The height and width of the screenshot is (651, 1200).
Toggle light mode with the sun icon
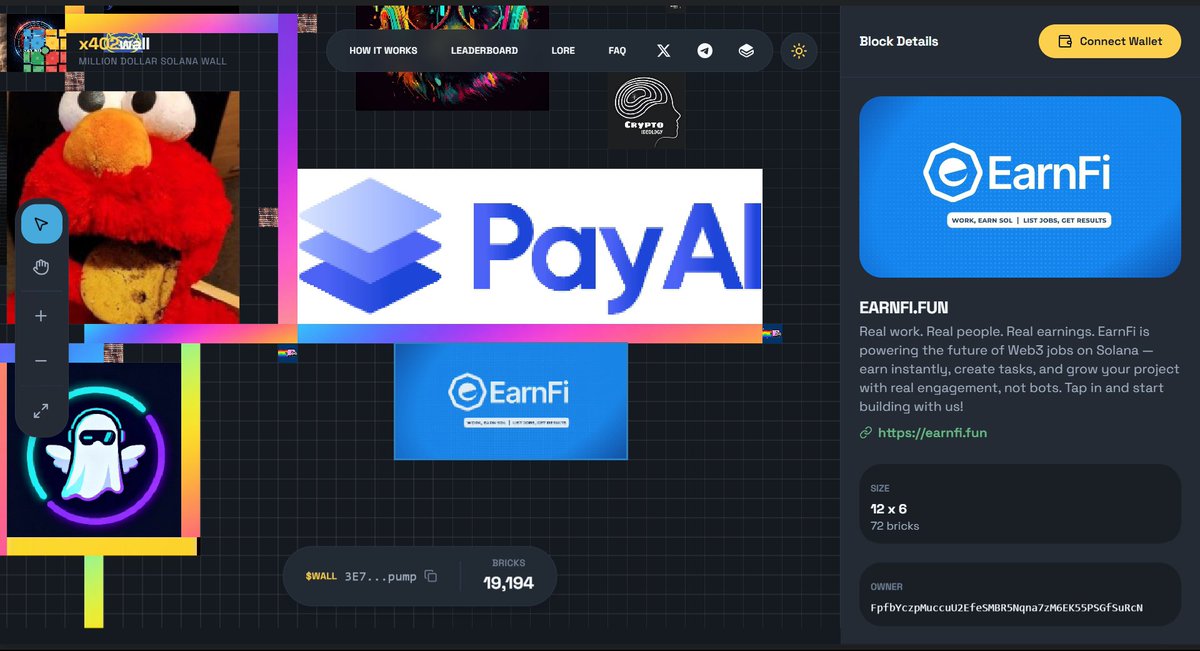click(798, 51)
